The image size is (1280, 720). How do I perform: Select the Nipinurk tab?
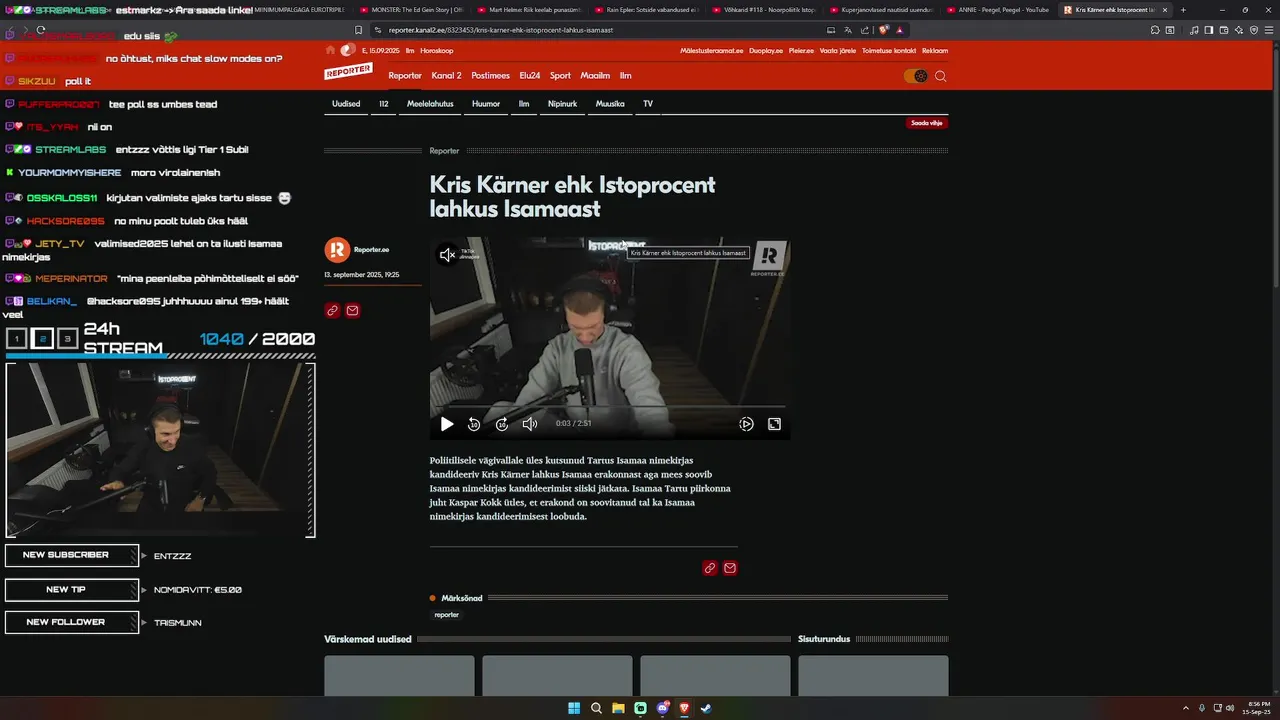click(x=562, y=104)
